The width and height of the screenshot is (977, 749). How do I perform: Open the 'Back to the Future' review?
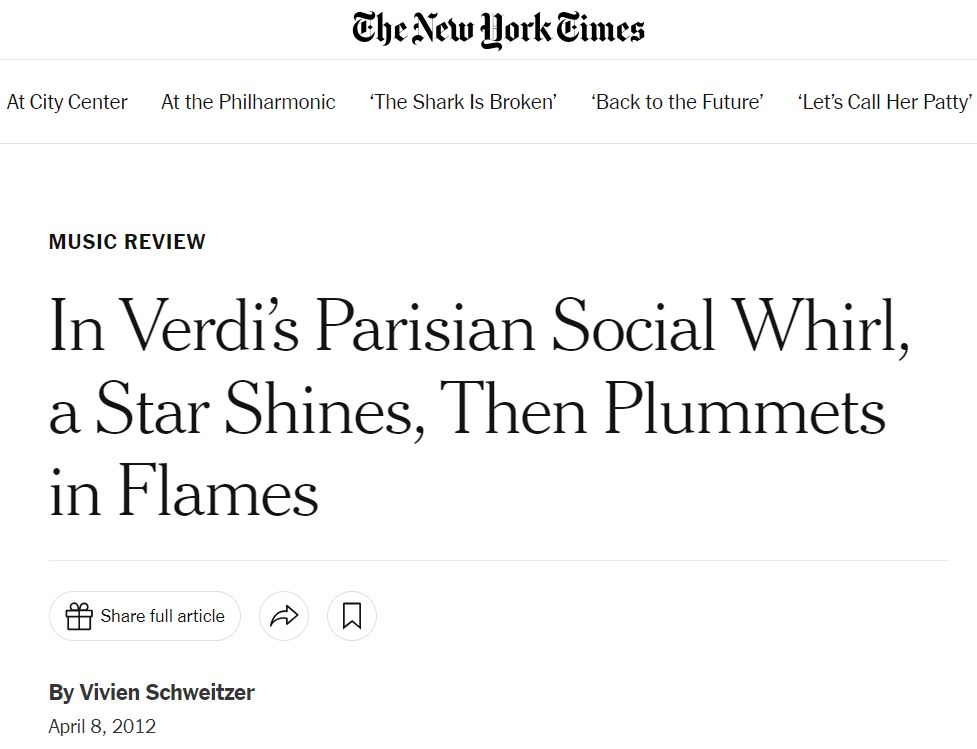tap(677, 102)
